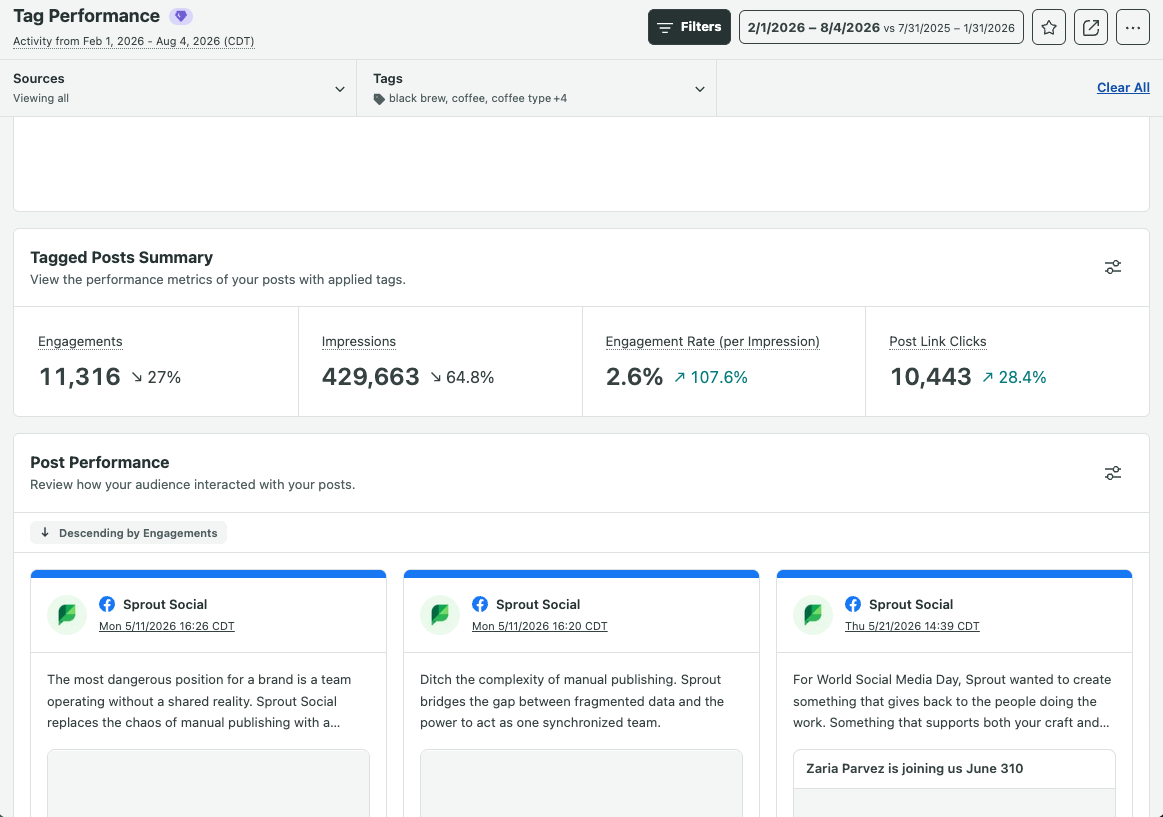Click the share/export report icon
Image resolution: width=1163 pixels, height=817 pixels.
(x=1091, y=27)
